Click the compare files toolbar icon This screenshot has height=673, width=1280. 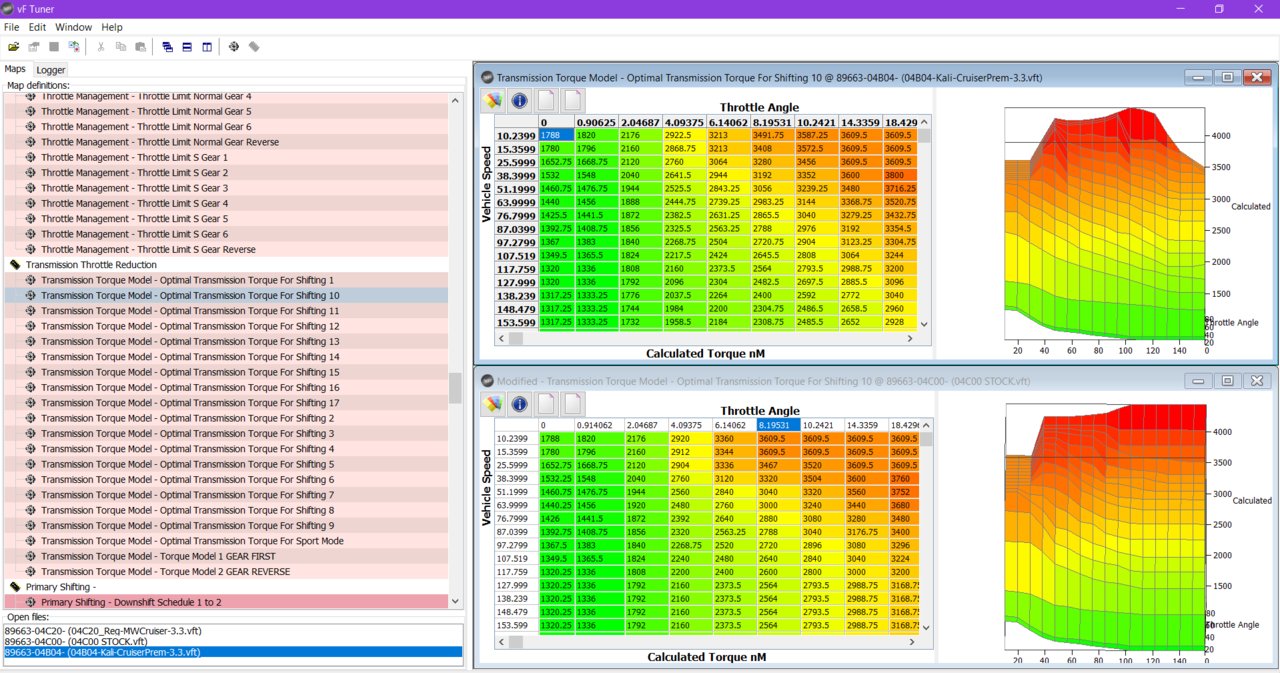[74, 47]
